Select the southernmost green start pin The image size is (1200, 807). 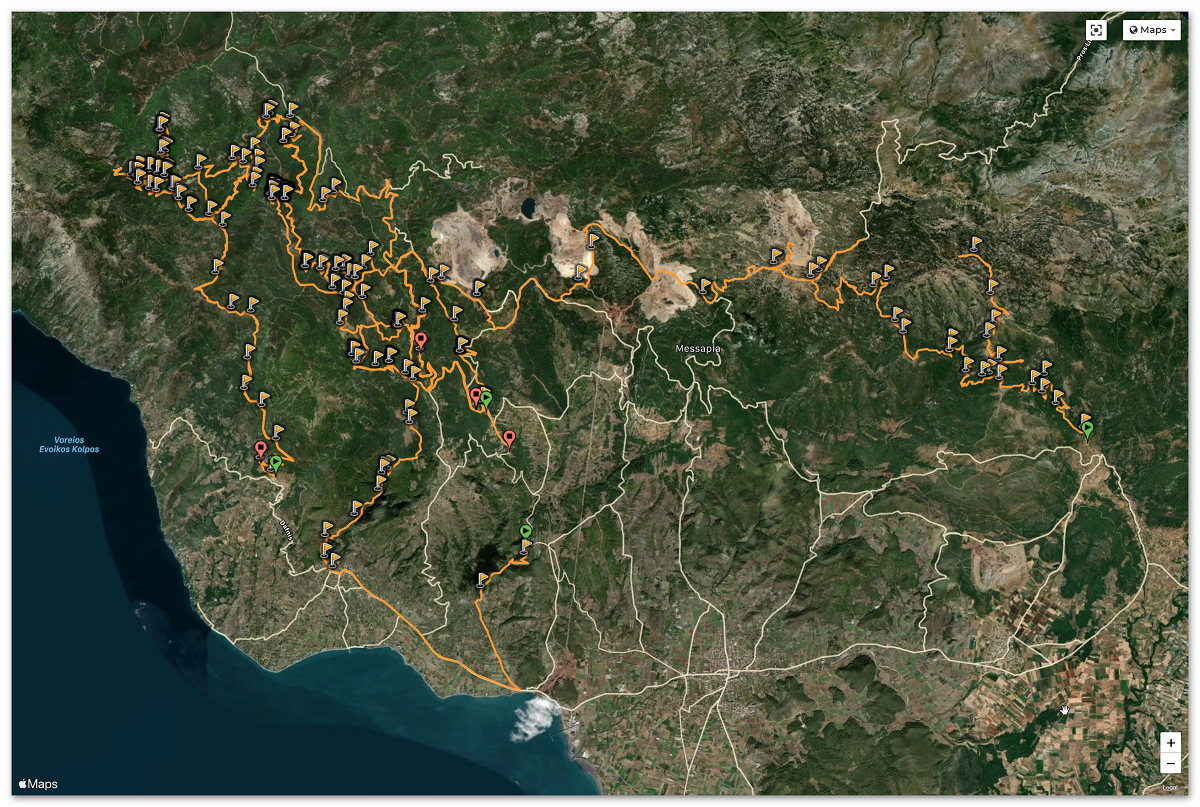pos(526,531)
